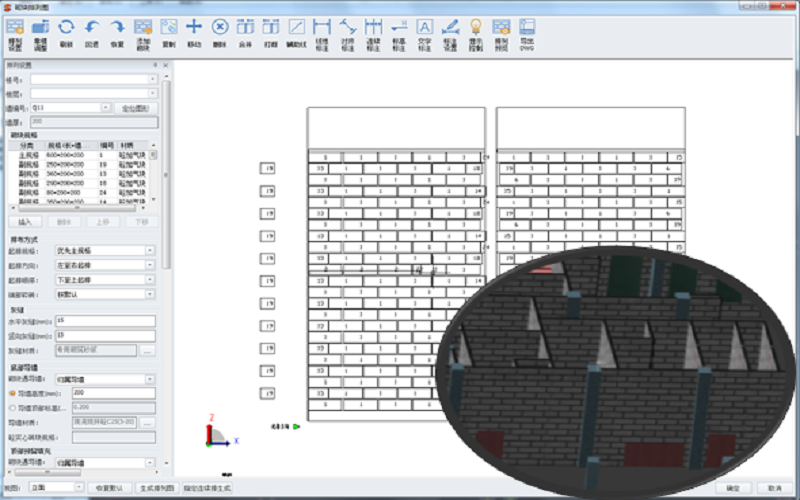Click the 定位图形 button
This screenshot has height=500, width=800.
tap(136, 108)
